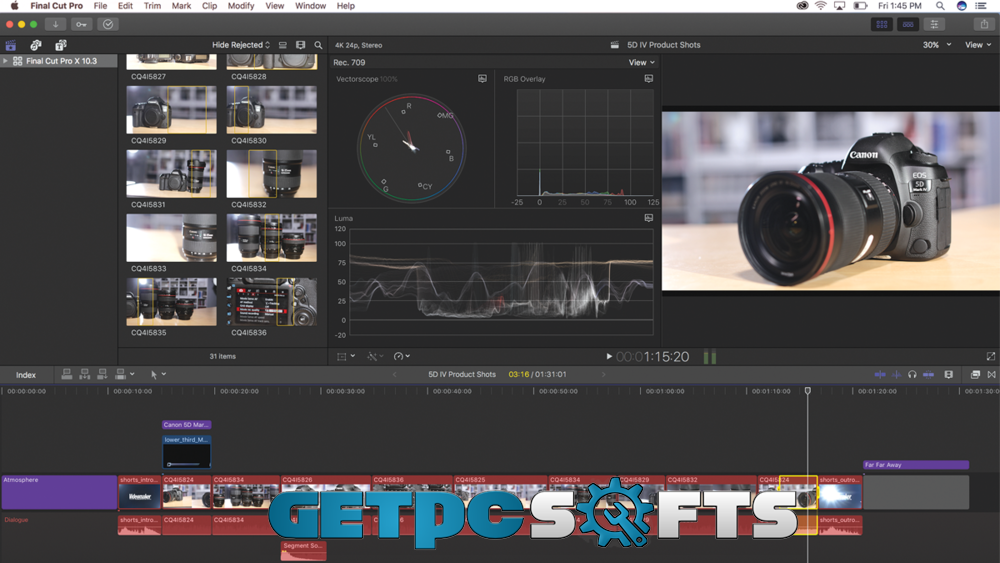Open timeline clip appearance options
The height and width of the screenshot is (563, 1000).
coord(949,374)
